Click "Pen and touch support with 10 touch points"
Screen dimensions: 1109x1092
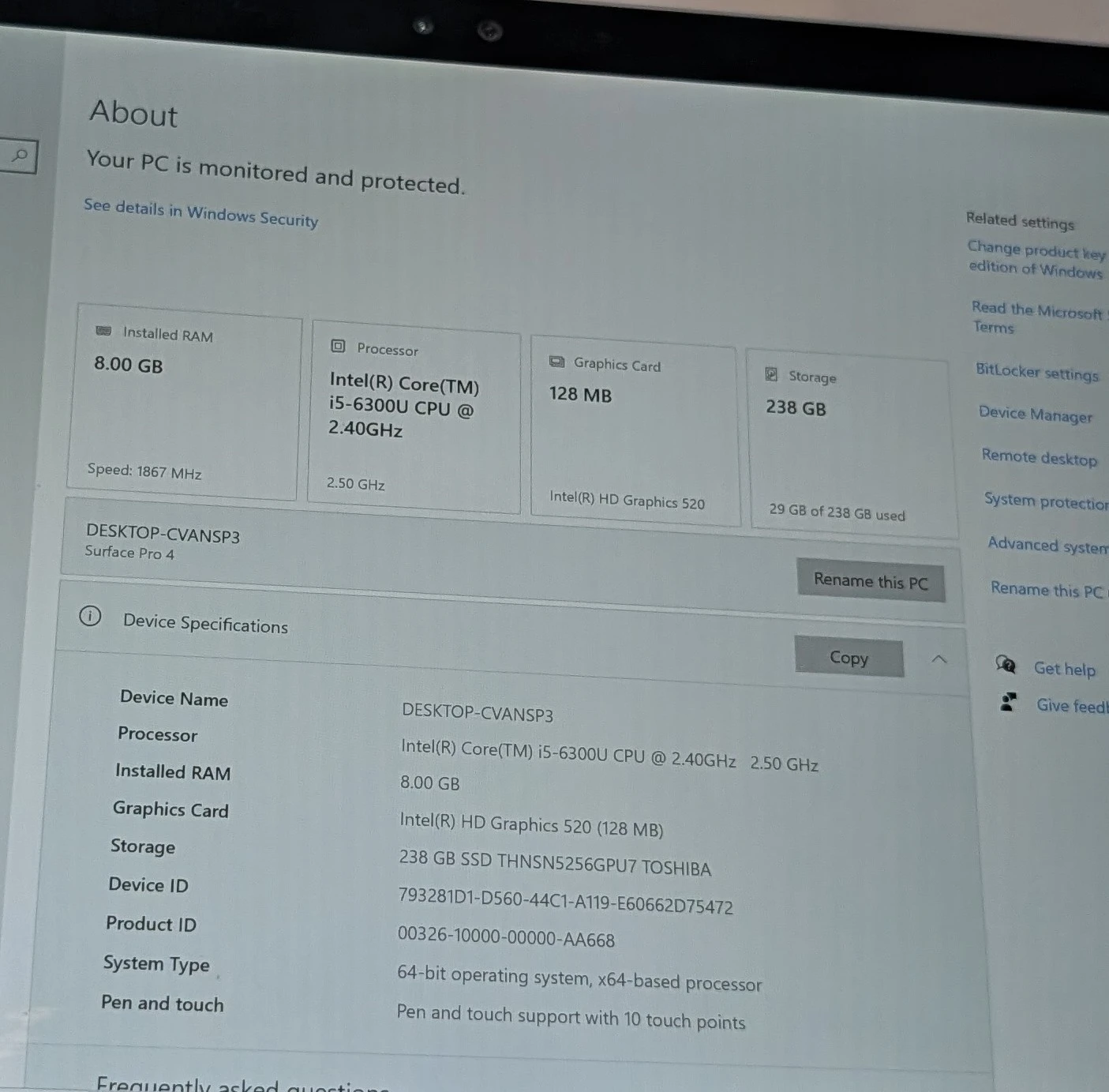571,1017
